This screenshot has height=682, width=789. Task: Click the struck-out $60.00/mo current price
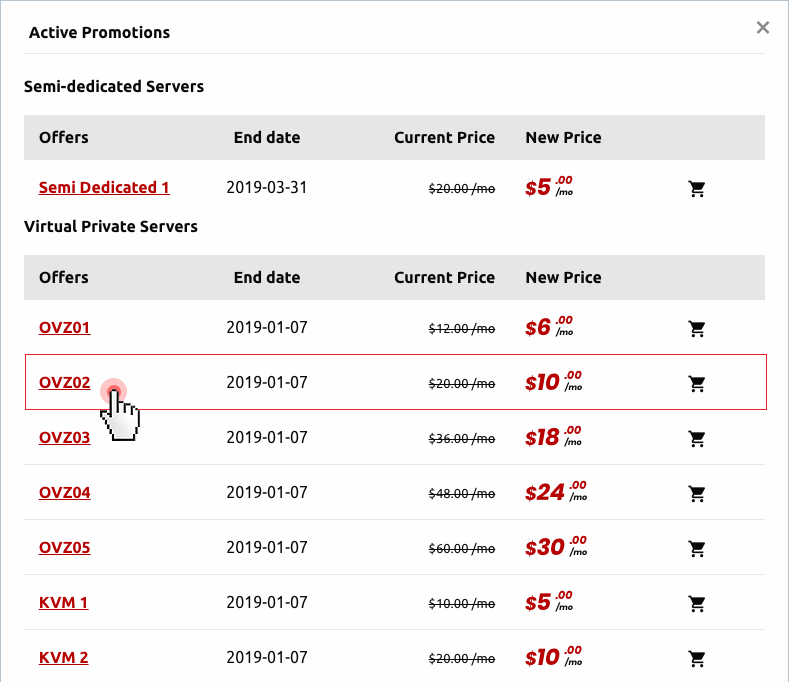pyautogui.click(x=461, y=548)
